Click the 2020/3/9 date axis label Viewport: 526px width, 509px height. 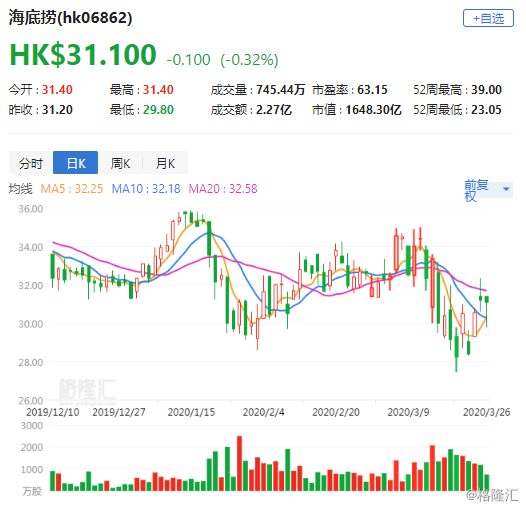click(408, 412)
